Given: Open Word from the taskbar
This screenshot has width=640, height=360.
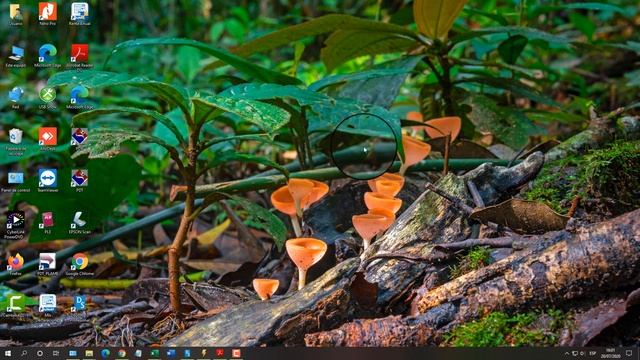Looking at the screenshot, I should tap(171, 353).
